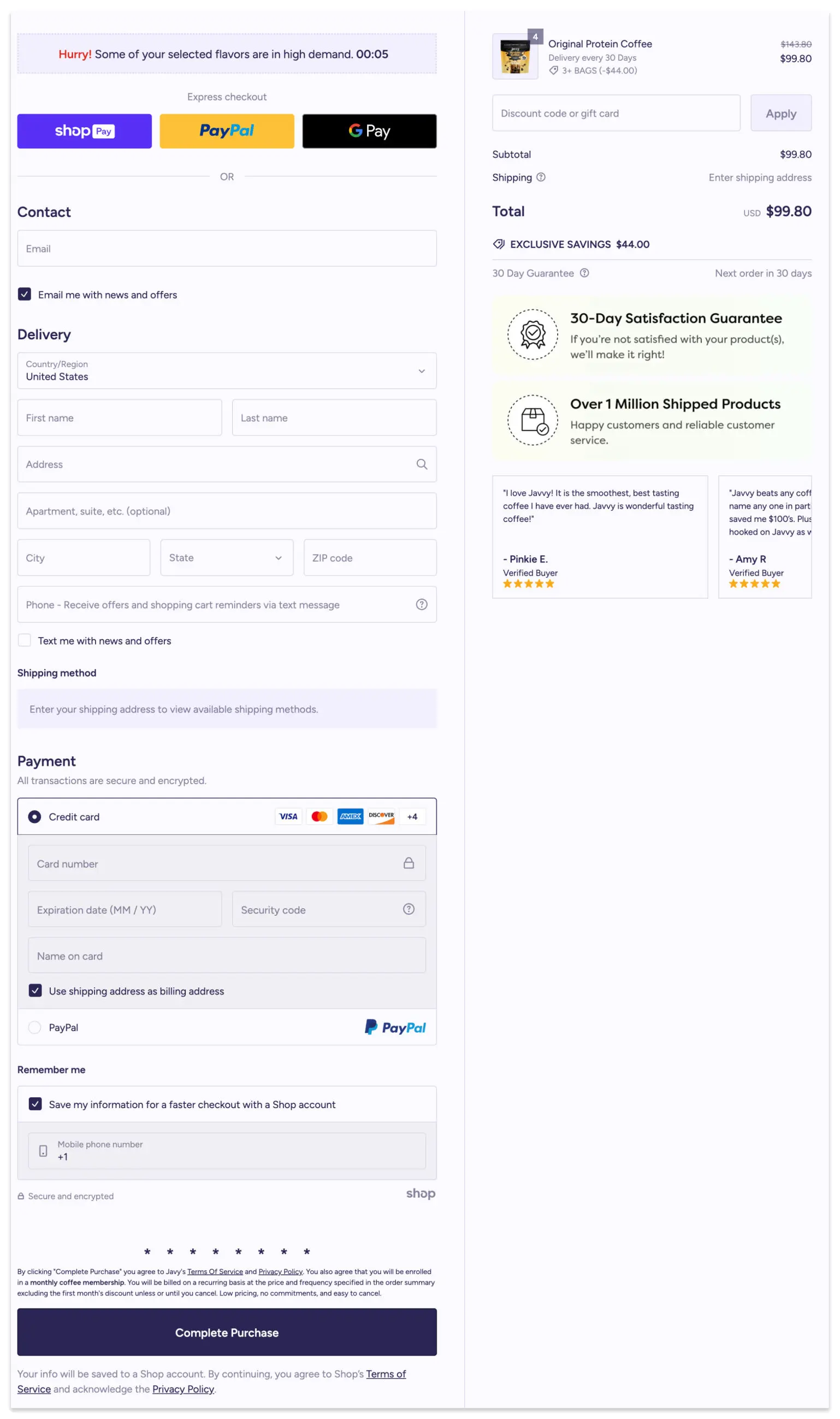This screenshot has width=840, height=1419.
Task: Click the Phone field help icon
Action: pos(422,605)
